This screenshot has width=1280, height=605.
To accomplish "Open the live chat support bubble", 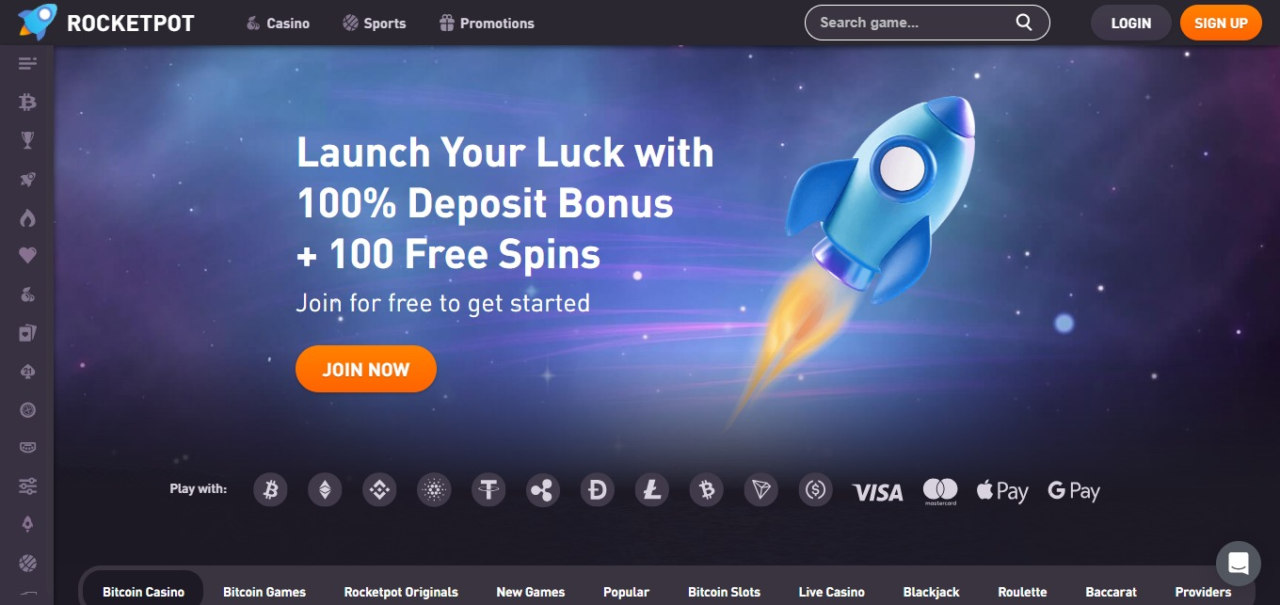I will pyautogui.click(x=1238, y=563).
